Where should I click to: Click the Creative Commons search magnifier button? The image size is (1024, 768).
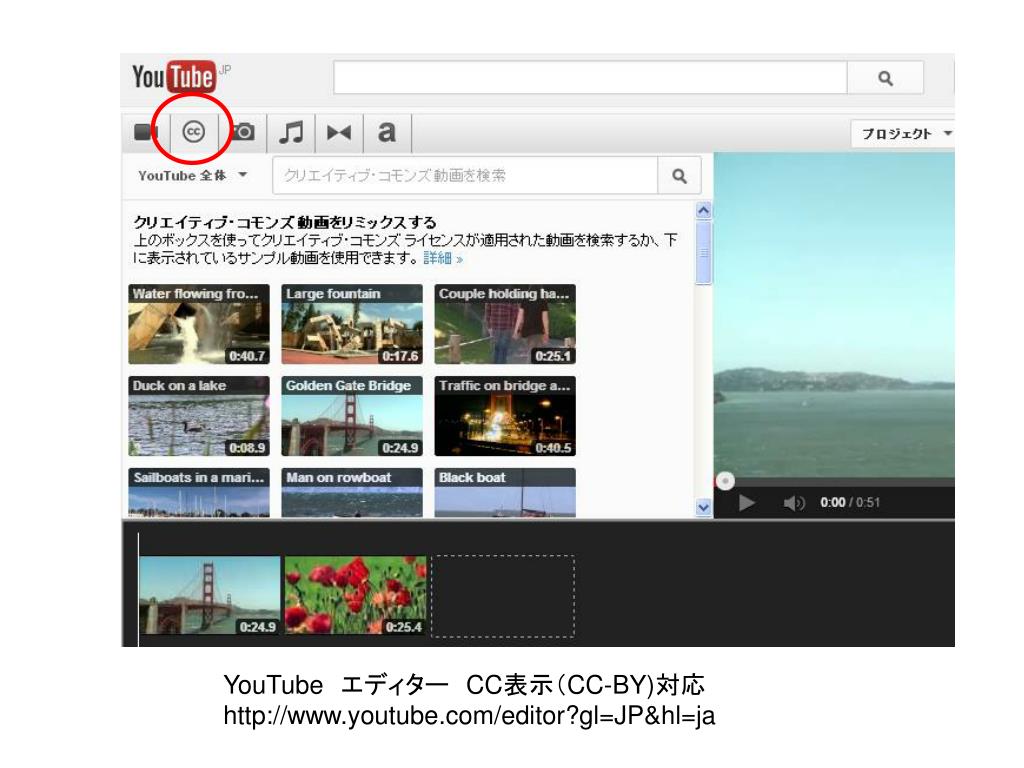(x=679, y=176)
